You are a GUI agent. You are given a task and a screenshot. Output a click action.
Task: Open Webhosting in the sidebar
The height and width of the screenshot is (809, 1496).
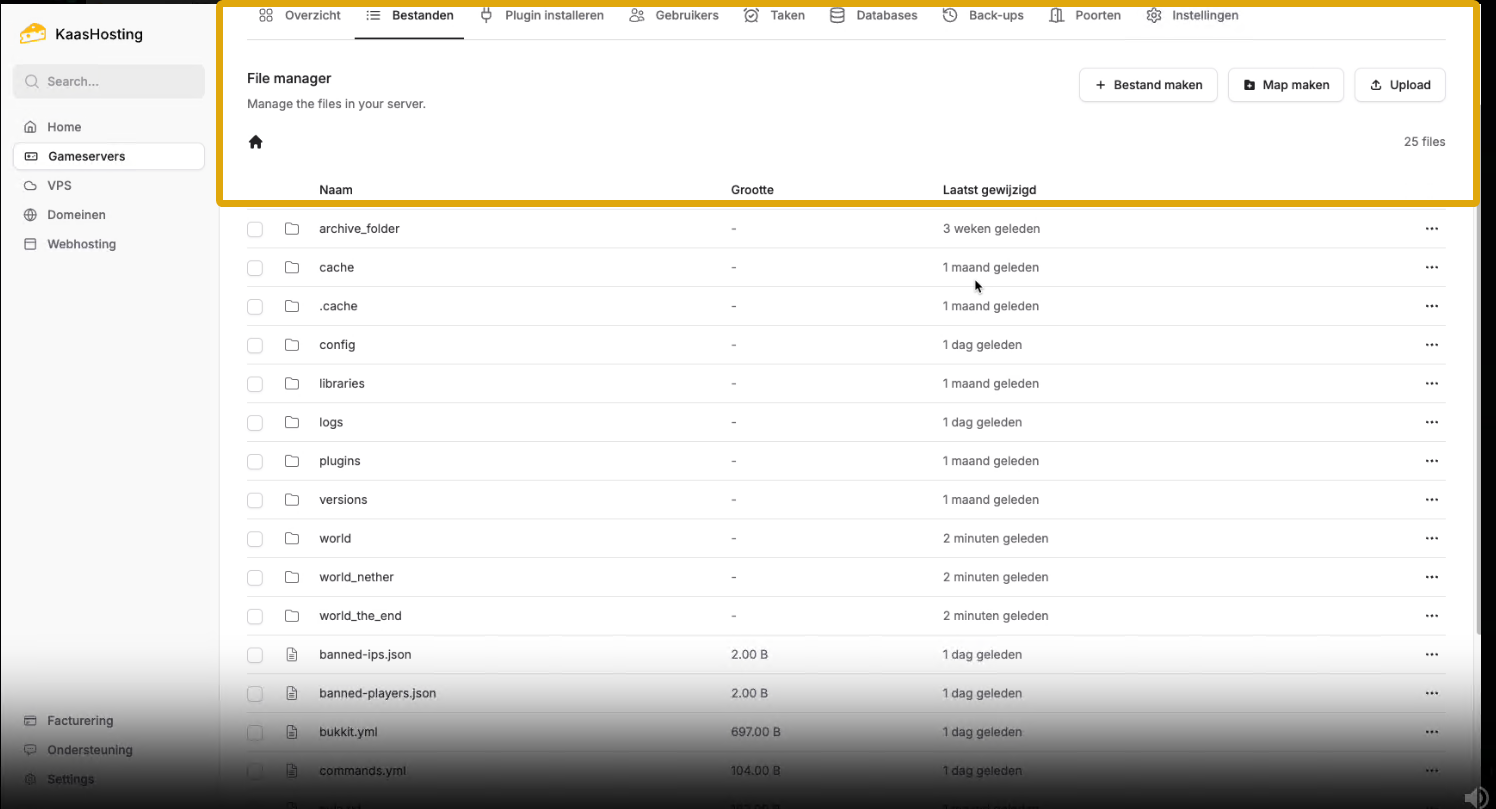click(81, 244)
